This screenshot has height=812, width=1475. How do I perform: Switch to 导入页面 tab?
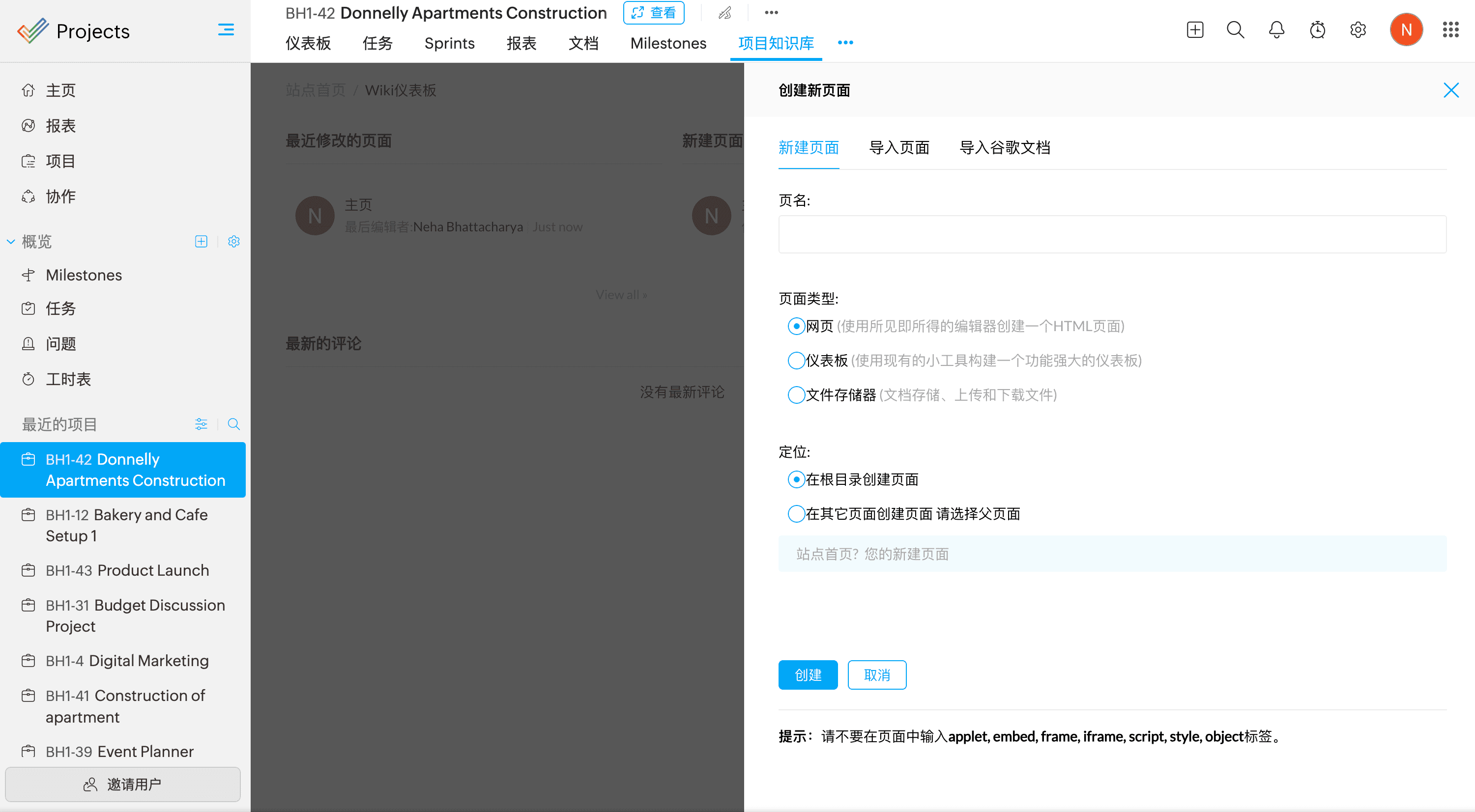pyautogui.click(x=899, y=148)
